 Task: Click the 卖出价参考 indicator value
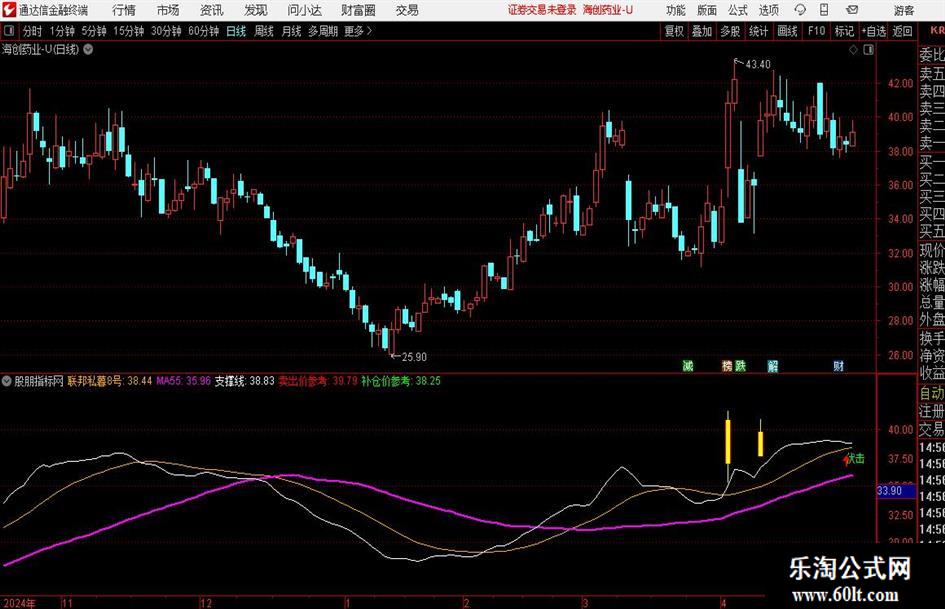coord(318,380)
